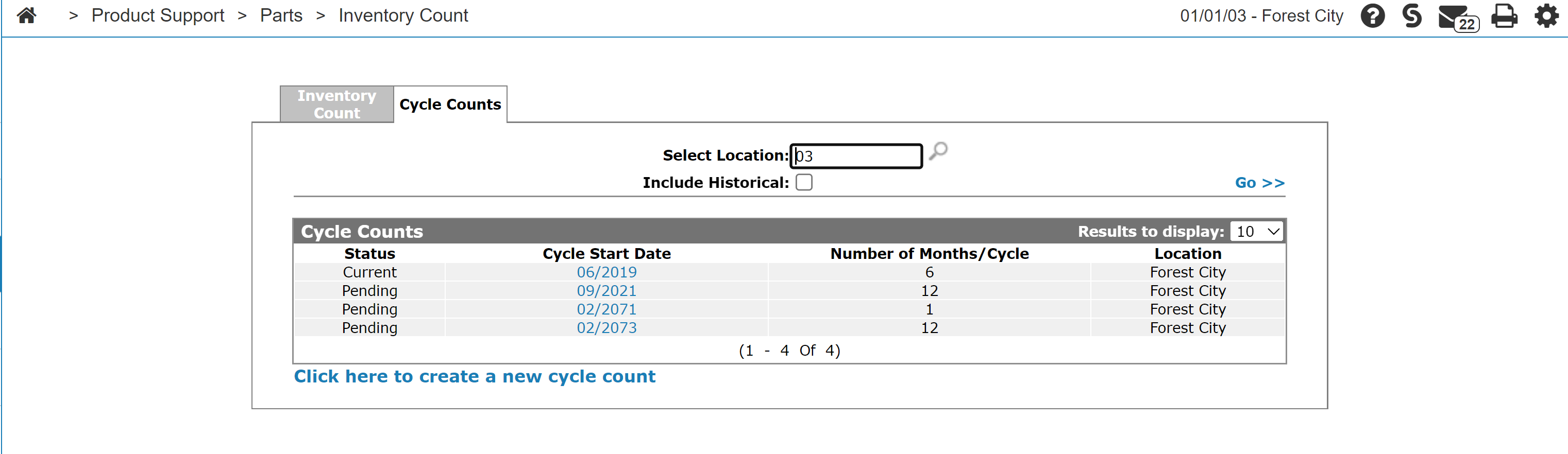Click to create a new cycle count

(474, 377)
